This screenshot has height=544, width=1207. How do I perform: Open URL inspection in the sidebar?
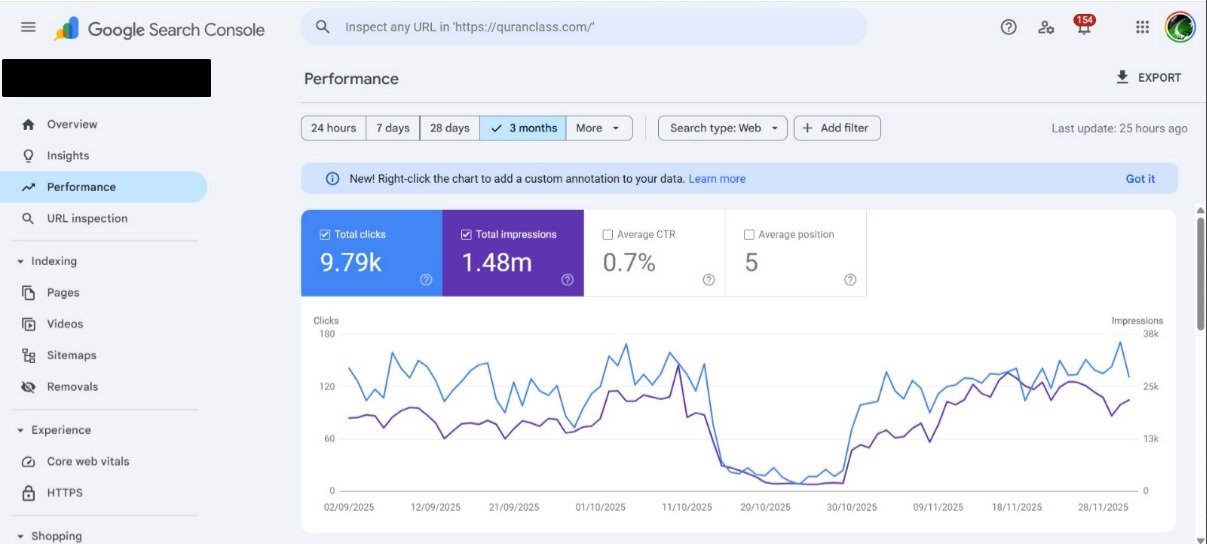click(87, 218)
